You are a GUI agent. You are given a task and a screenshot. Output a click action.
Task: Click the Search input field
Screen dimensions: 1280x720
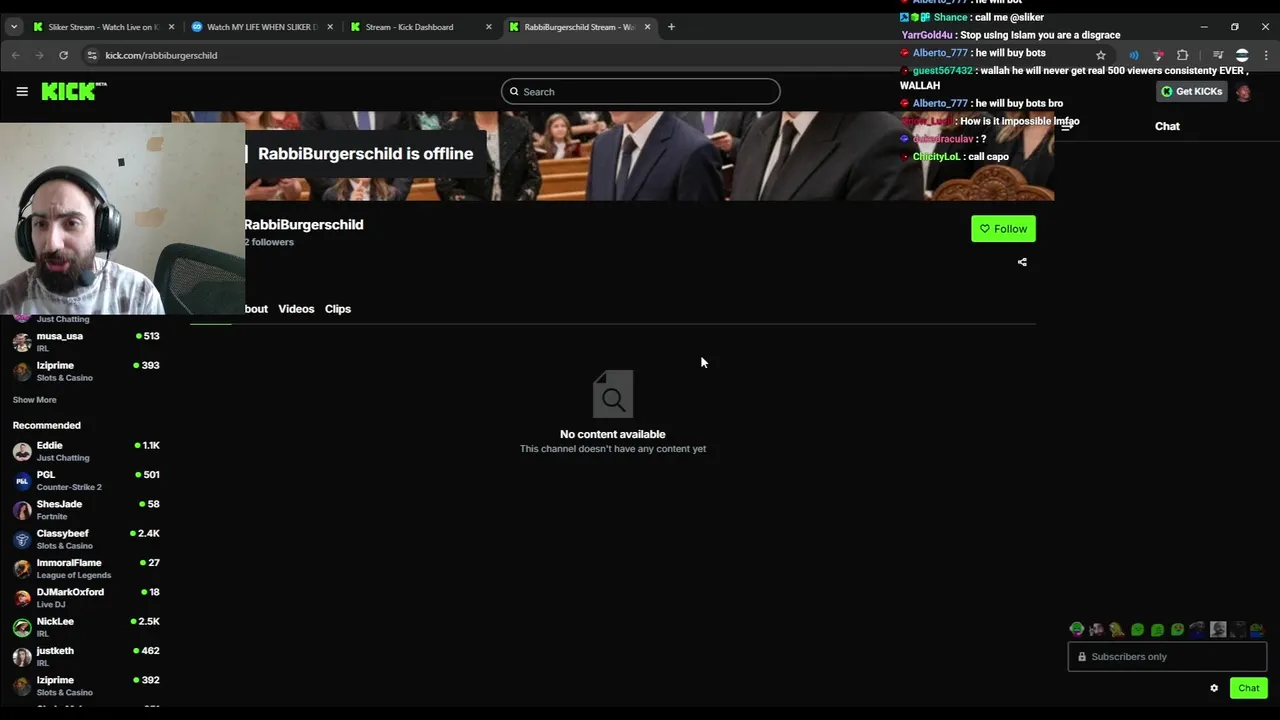[640, 91]
